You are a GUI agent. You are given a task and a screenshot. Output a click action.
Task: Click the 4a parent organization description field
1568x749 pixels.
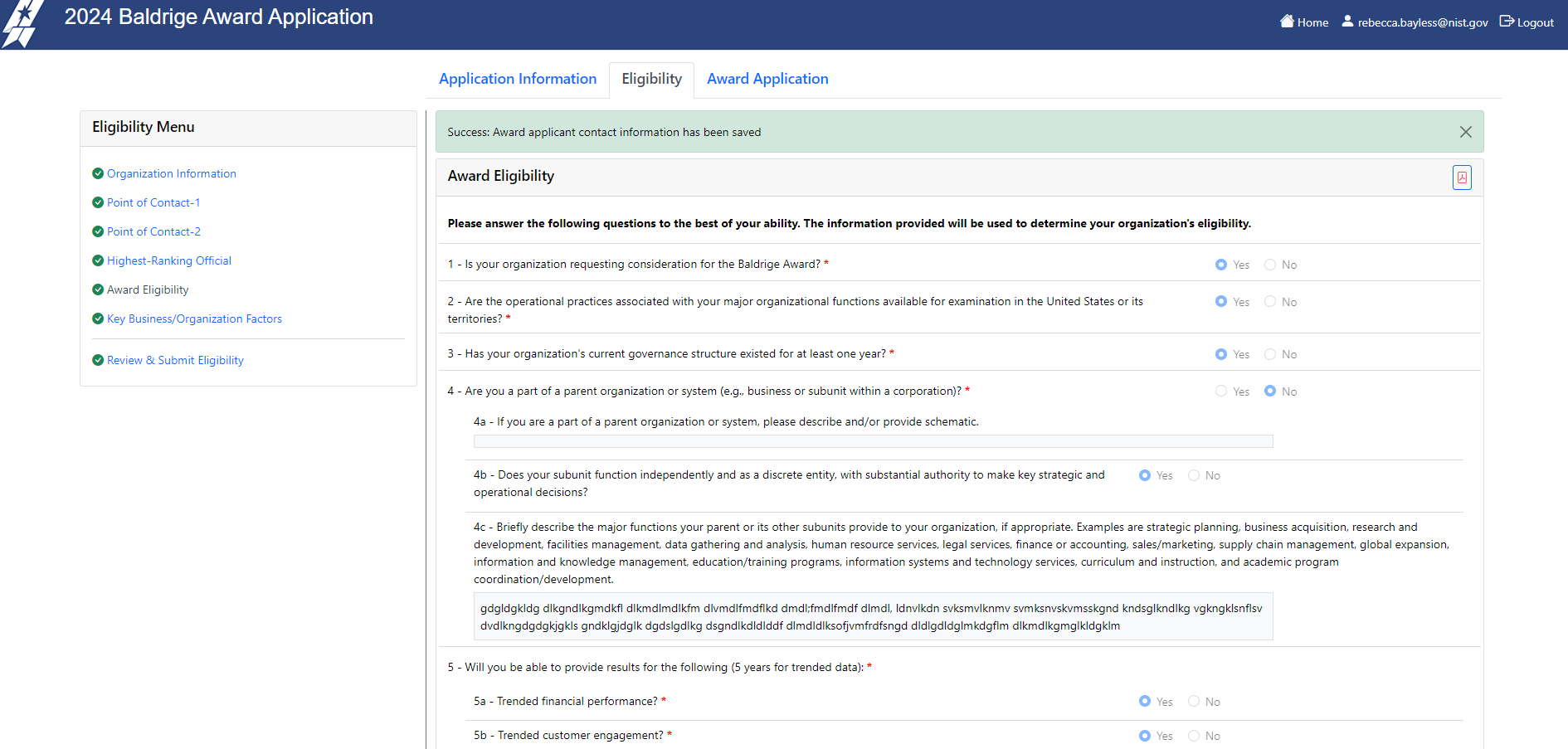click(x=873, y=441)
